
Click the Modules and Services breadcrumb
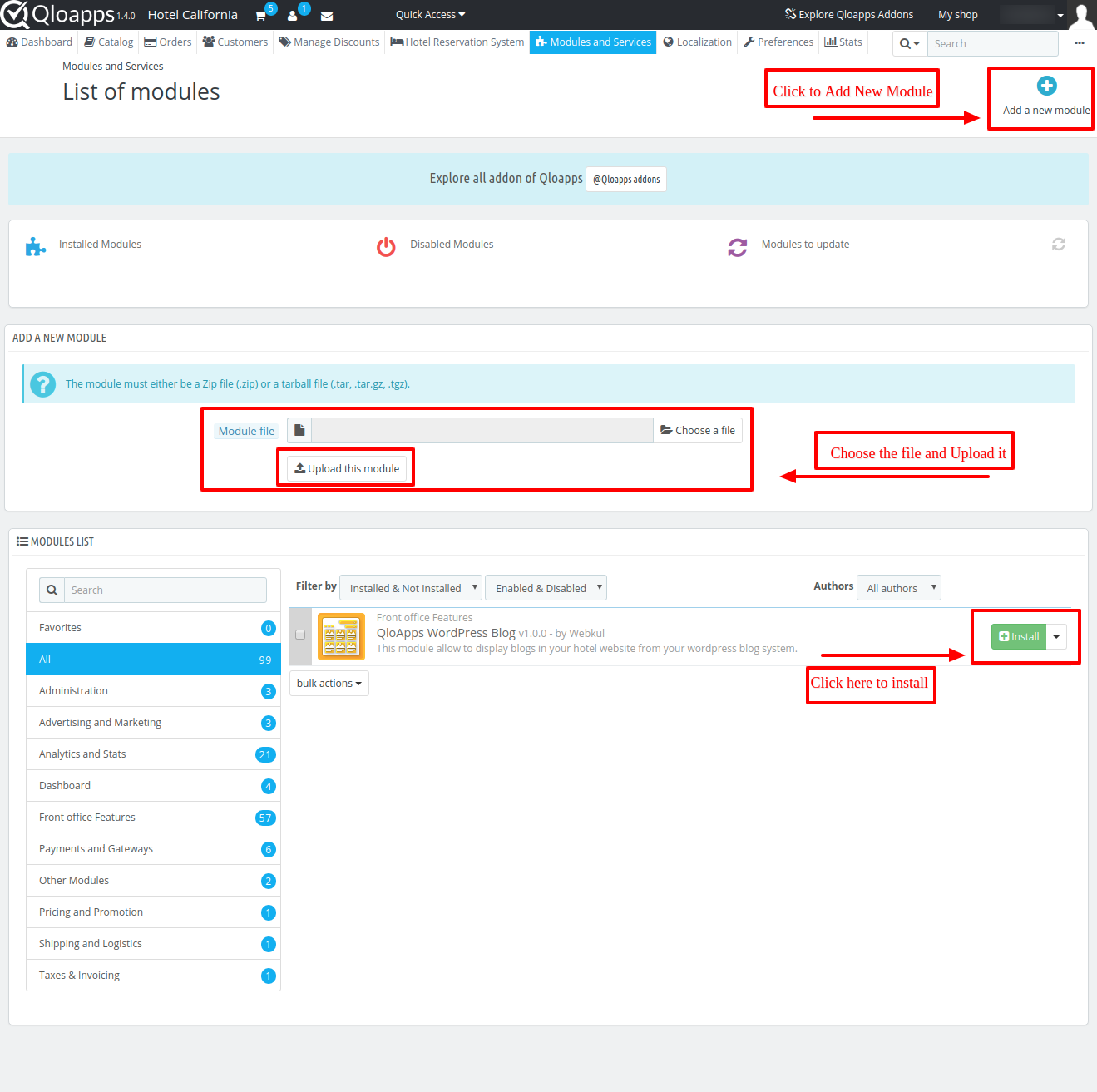(113, 67)
